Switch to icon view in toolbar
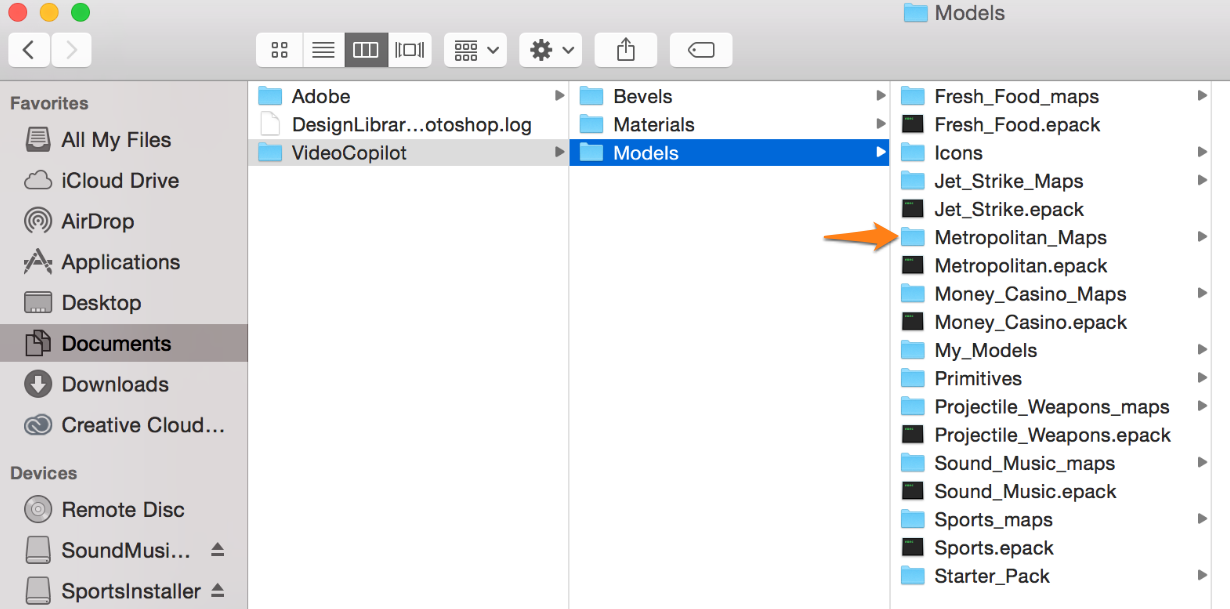Screen dimensions: 1230x609 click(x=280, y=50)
